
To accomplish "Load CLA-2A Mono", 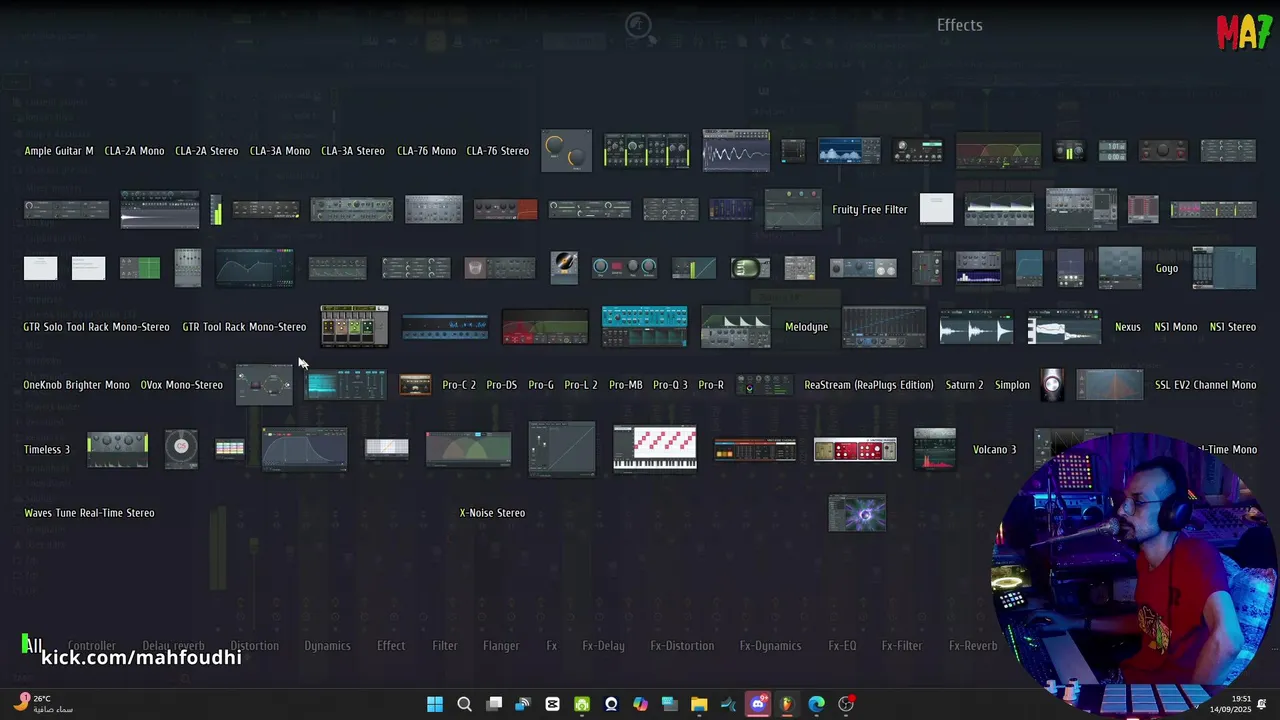I will click(134, 151).
